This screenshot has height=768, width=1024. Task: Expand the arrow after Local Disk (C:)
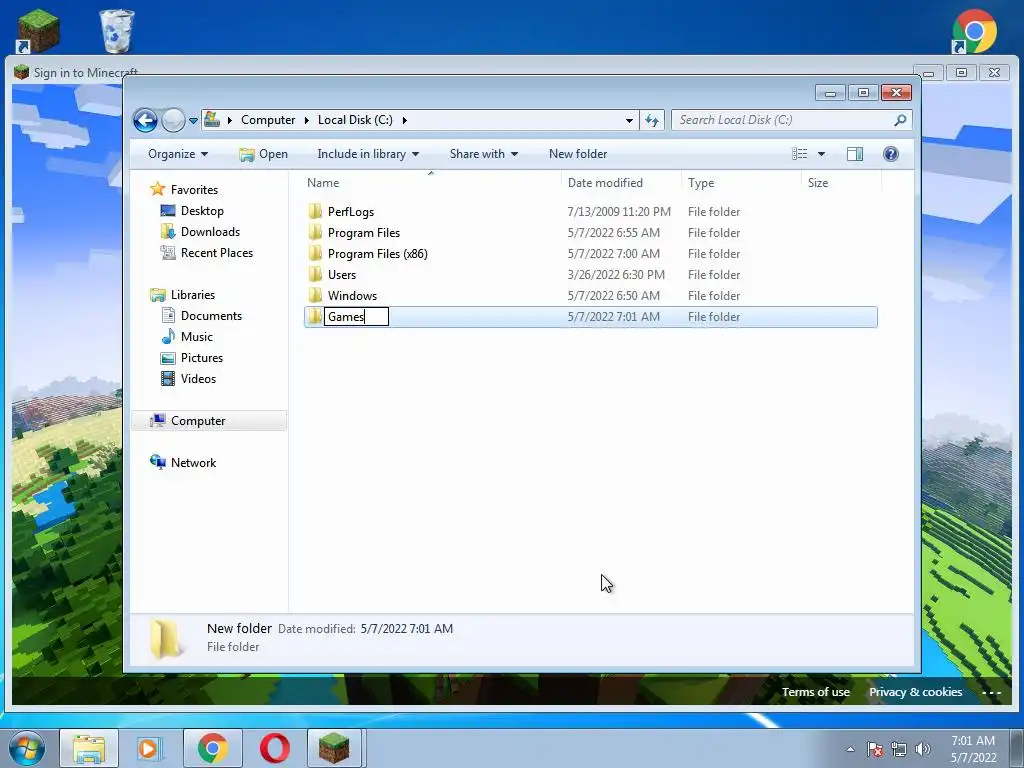pyautogui.click(x=405, y=120)
